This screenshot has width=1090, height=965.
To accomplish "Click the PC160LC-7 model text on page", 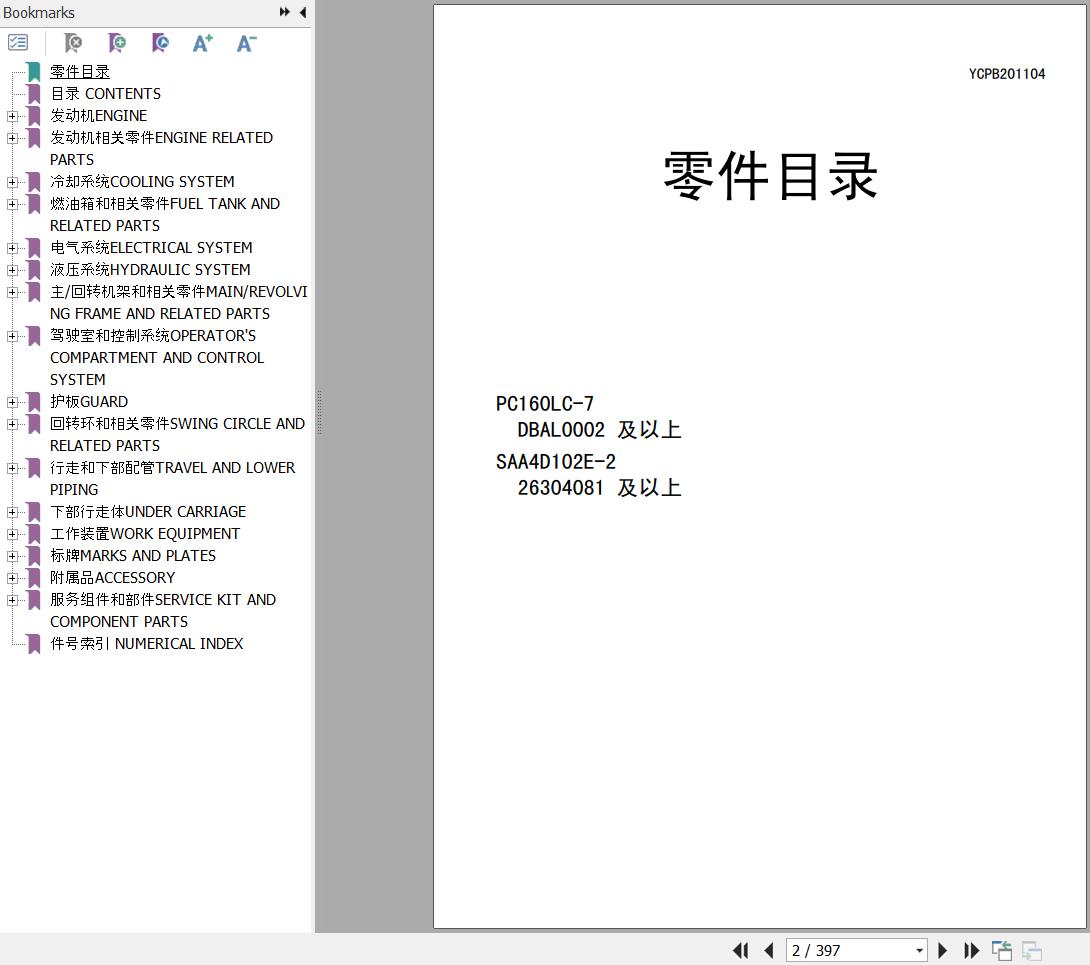I will (544, 403).
